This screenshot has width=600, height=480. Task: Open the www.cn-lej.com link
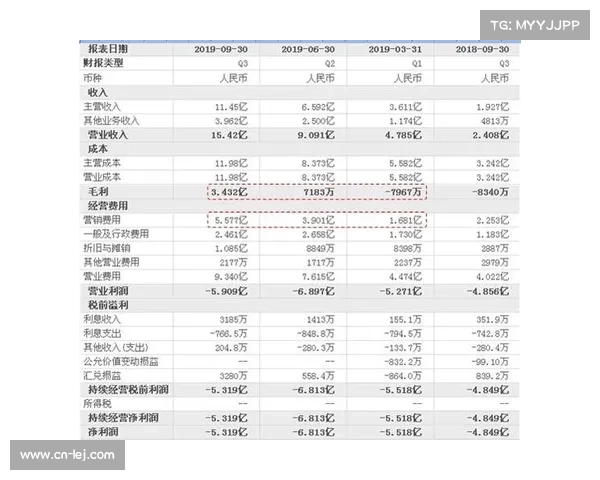point(68,455)
